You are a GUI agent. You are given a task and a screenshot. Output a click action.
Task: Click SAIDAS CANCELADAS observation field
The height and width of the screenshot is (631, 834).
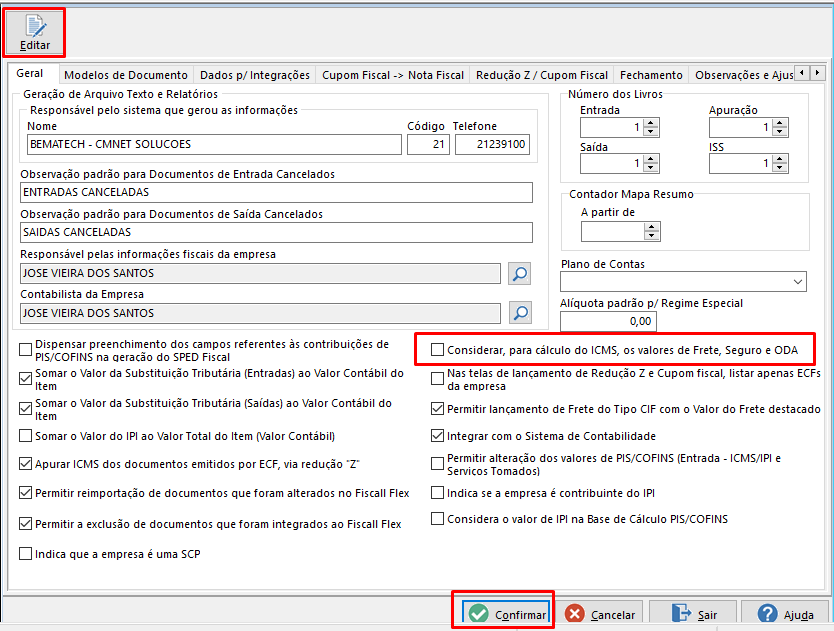pos(277,233)
